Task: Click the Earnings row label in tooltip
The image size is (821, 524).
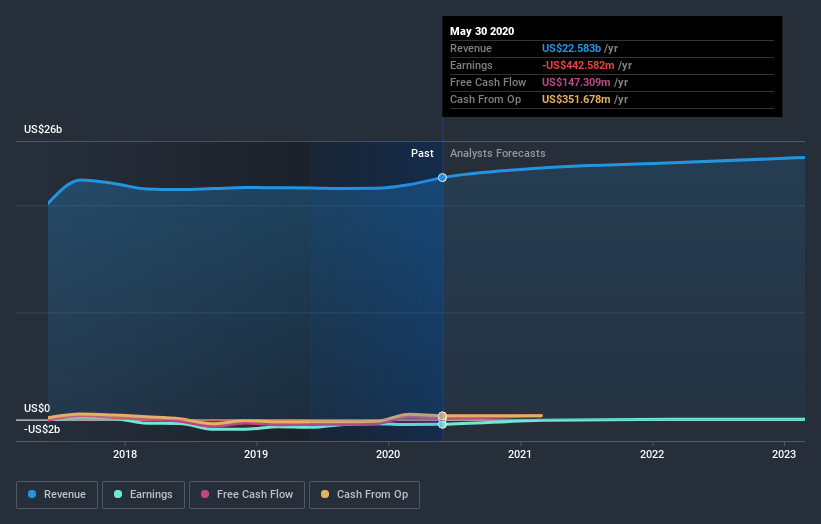Action: (471, 65)
